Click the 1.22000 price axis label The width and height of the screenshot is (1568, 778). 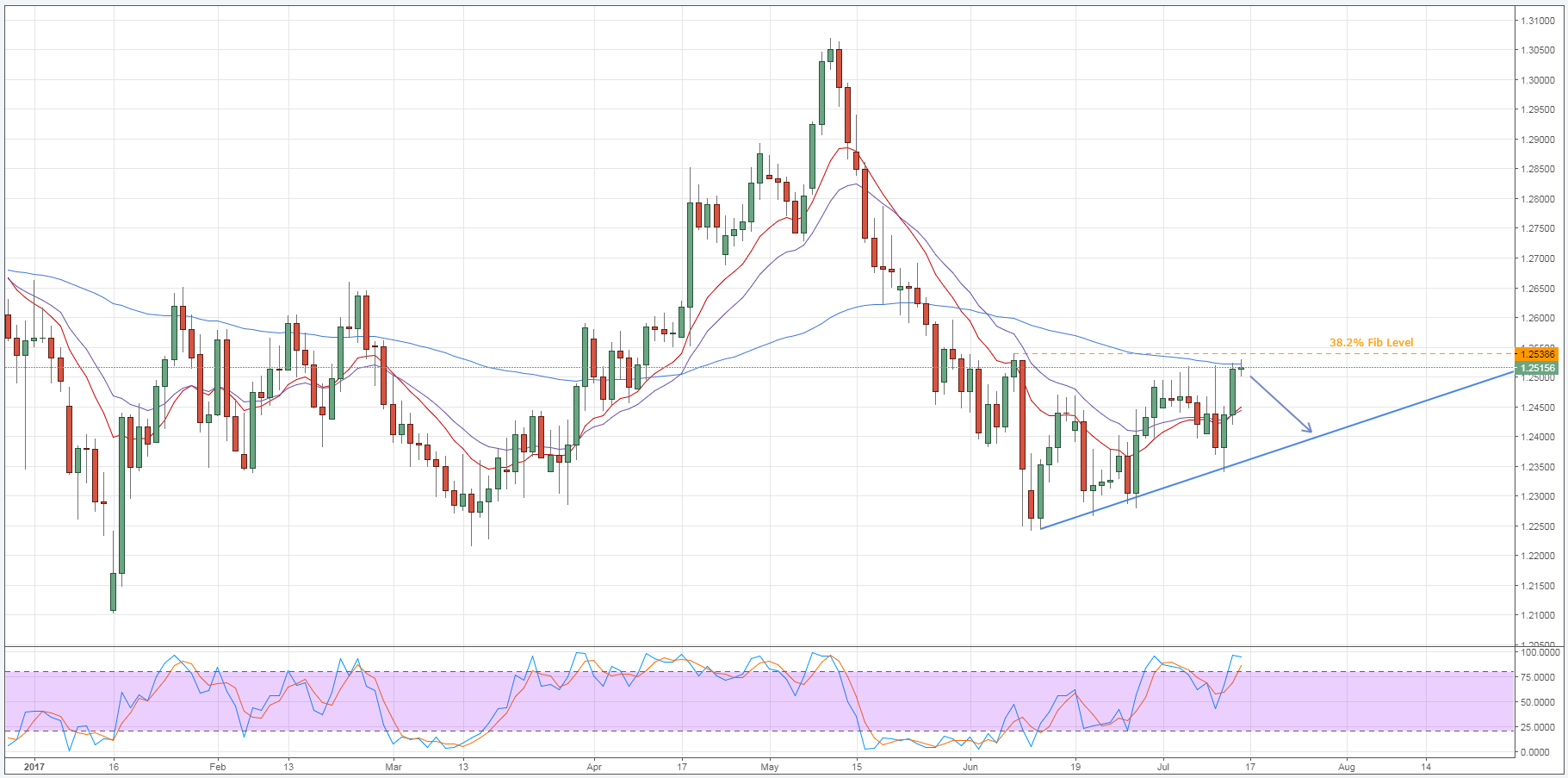click(x=1538, y=556)
